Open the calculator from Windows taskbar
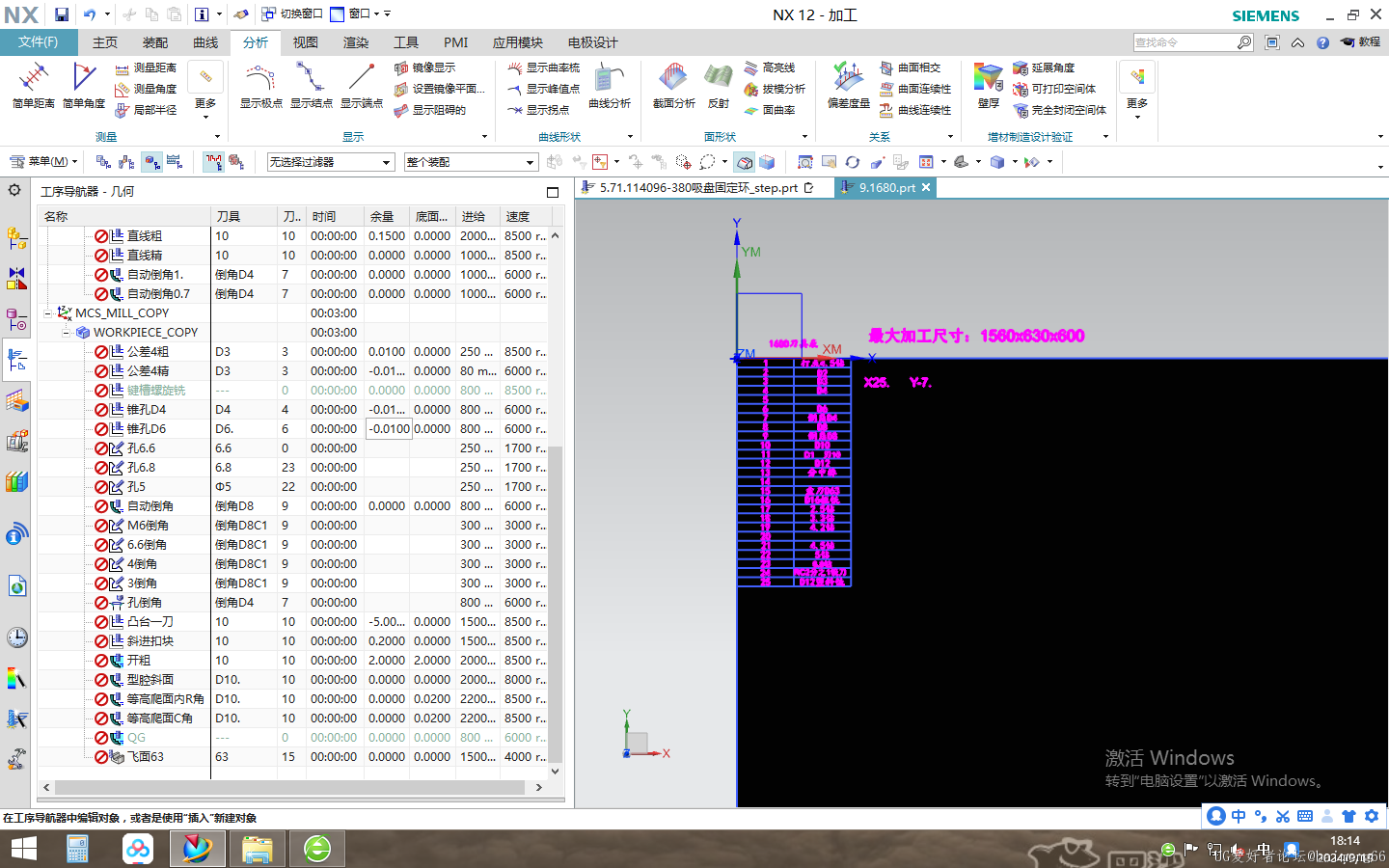This screenshot has width=1389, height=868. 78,849
